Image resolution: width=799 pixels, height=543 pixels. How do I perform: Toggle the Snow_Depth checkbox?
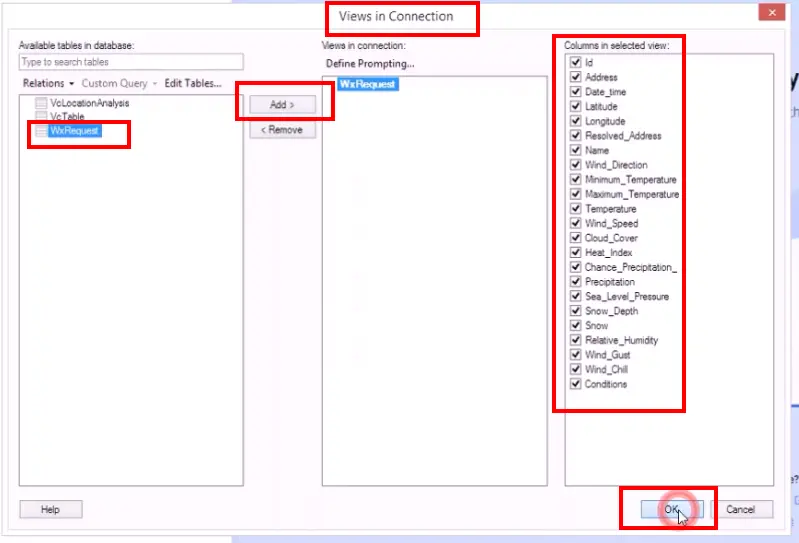point(575,311)
